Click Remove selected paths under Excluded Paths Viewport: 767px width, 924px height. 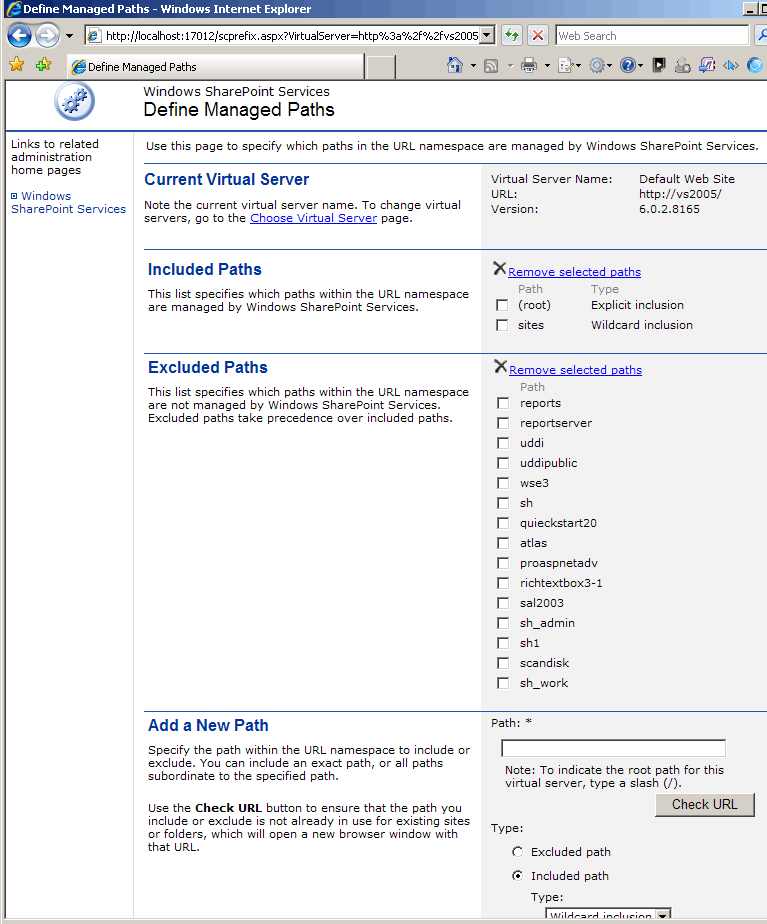(576, 369)
